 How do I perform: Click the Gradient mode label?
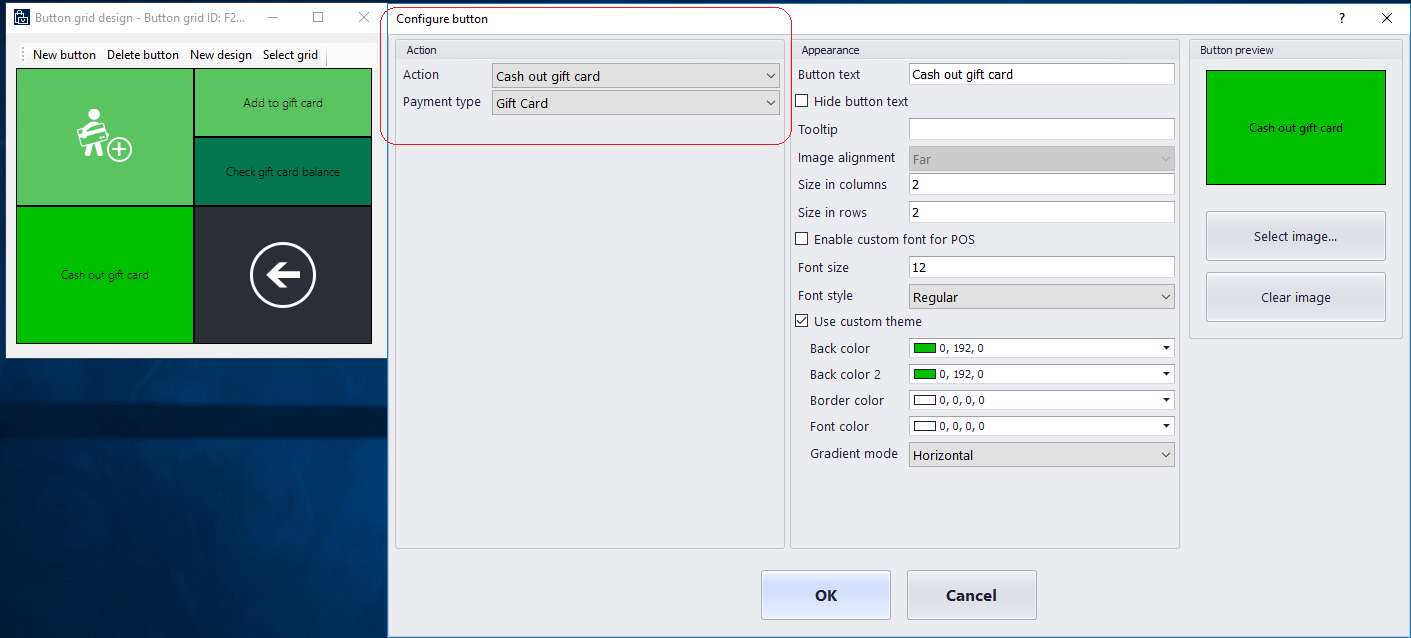854,454
